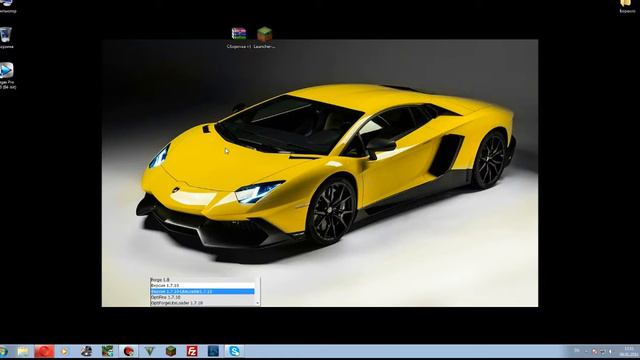Select the OptiForgeLiteLoader 1.7.10 entry
This screenshot has height=360, width=640.
point(202,303)
